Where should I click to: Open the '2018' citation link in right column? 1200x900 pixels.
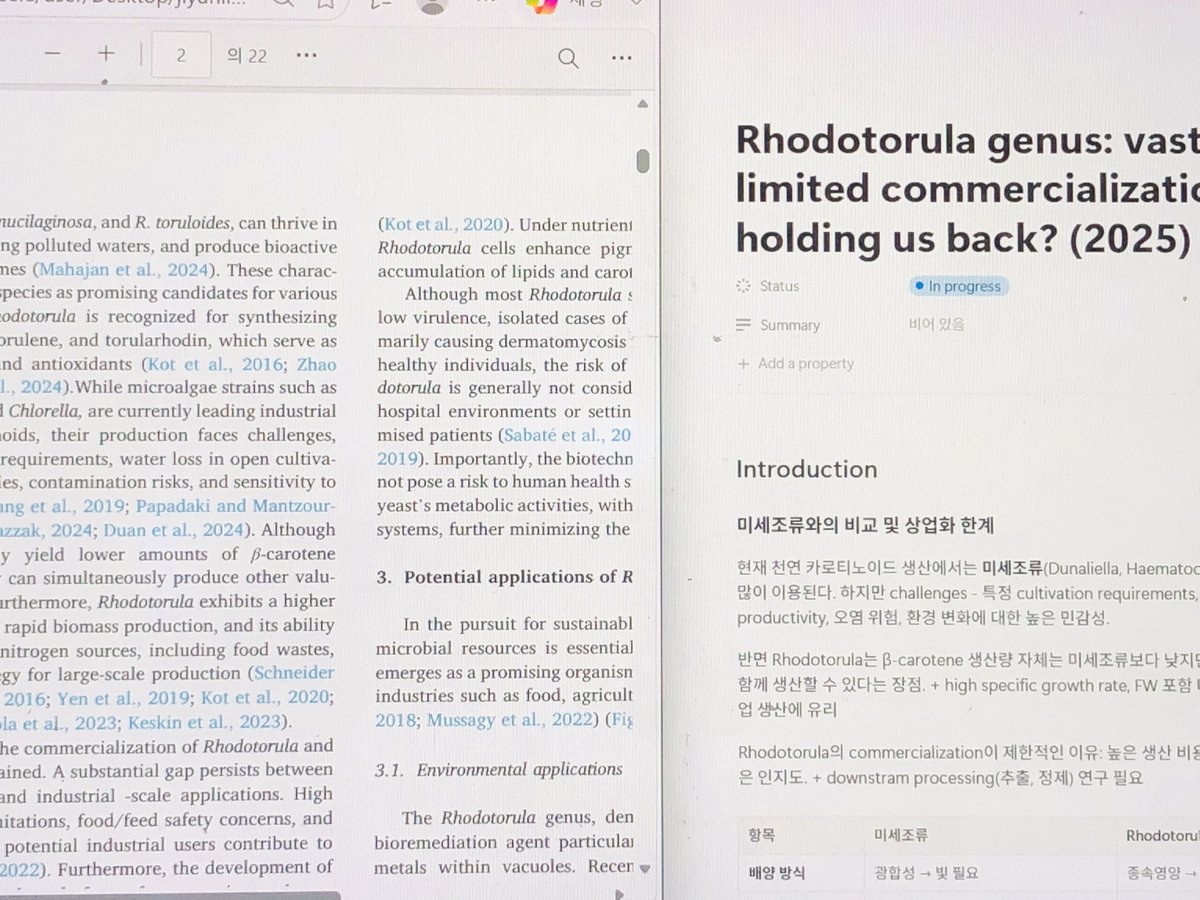click(x=397, y=719)
